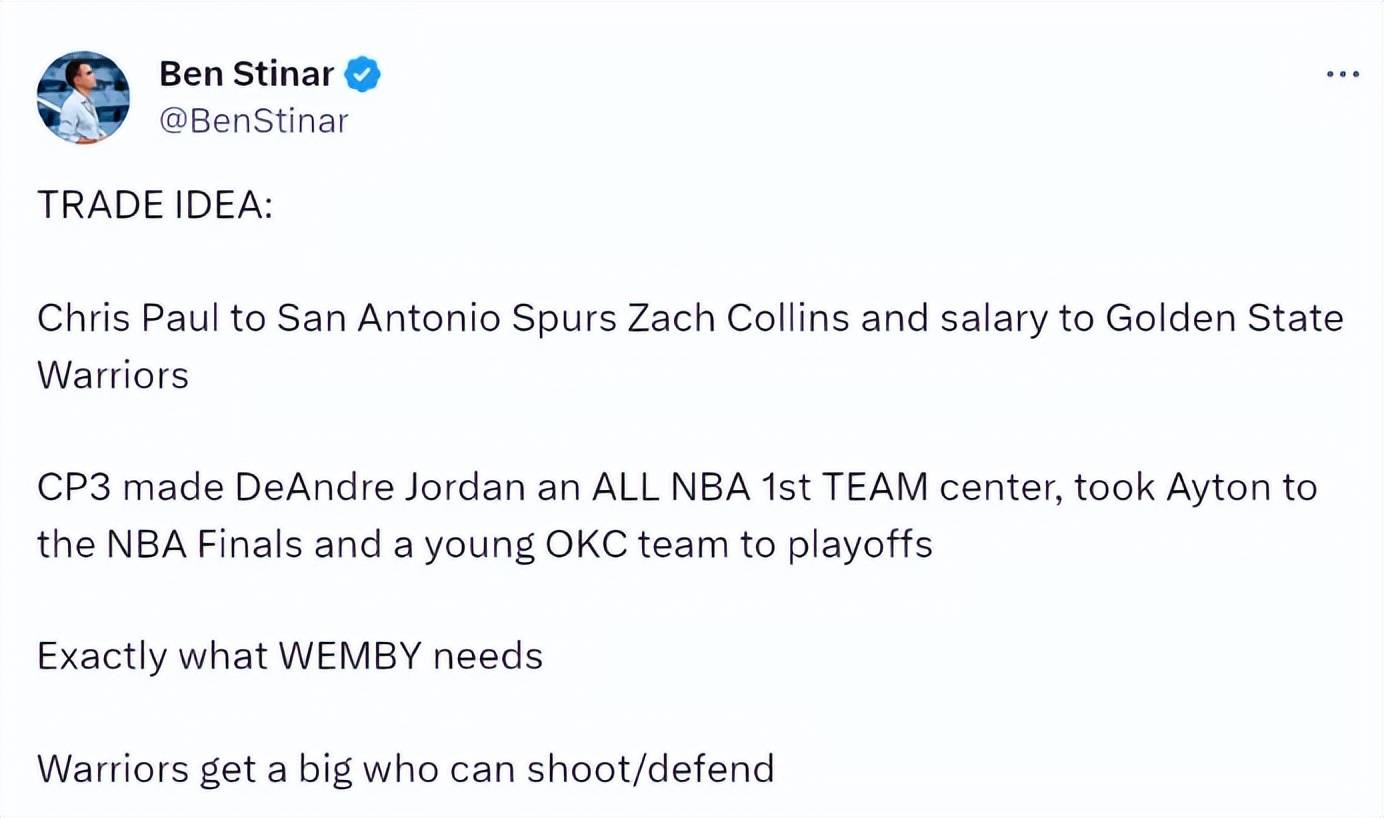Open the @BenStinar handle link

tap(254, 121)
